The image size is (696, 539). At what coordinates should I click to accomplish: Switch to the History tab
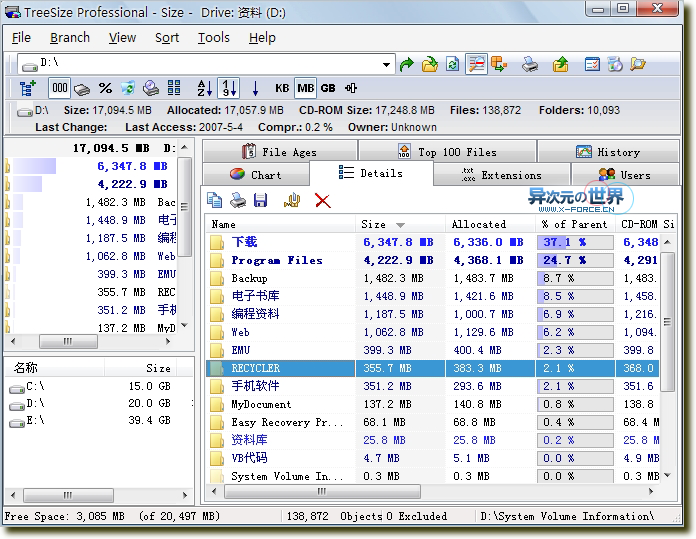(x=608, y=152)
